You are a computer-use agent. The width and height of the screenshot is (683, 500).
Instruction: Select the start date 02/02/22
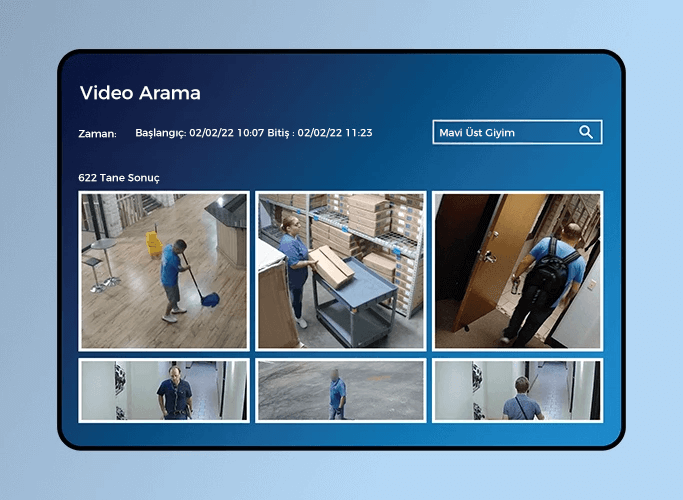coord(211,132)
